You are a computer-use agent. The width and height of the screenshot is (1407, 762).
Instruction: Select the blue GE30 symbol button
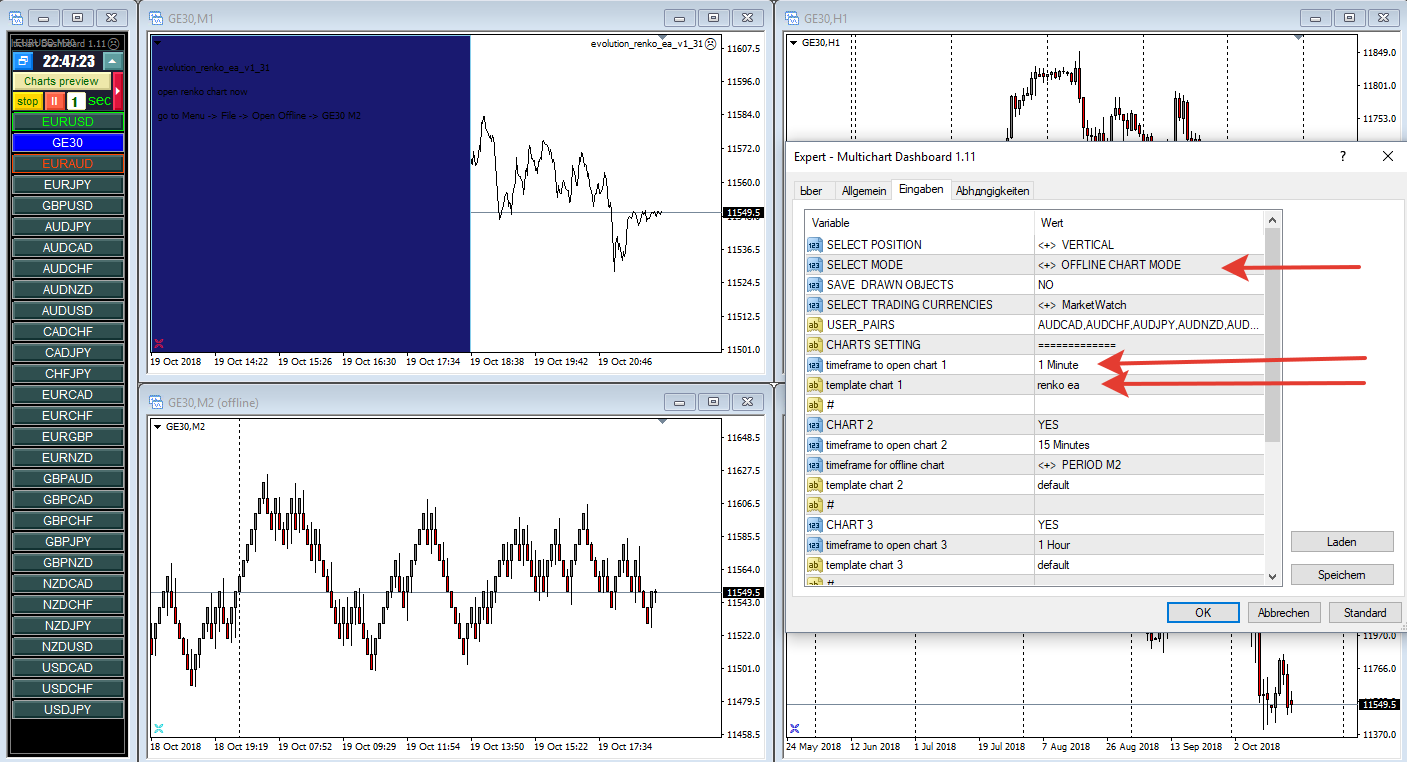(68, 143)
